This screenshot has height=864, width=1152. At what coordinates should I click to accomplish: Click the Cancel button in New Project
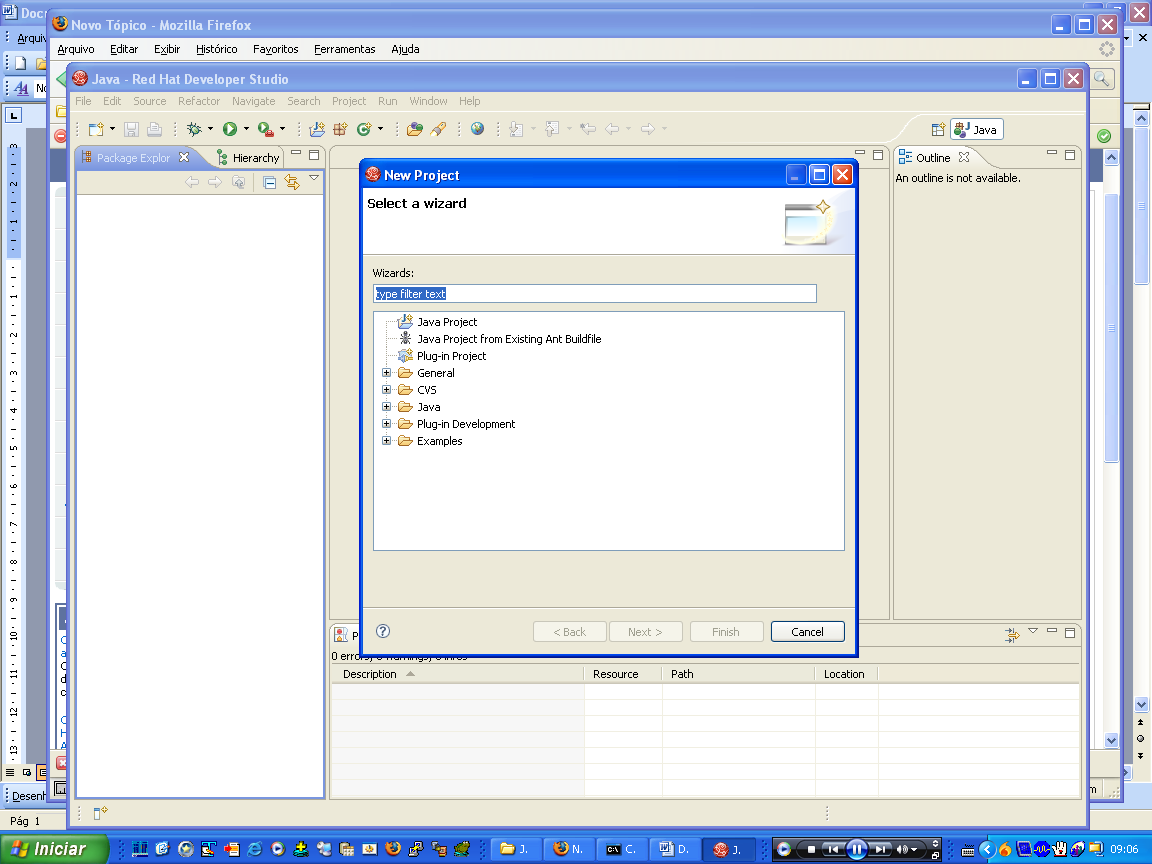(807, 632)
